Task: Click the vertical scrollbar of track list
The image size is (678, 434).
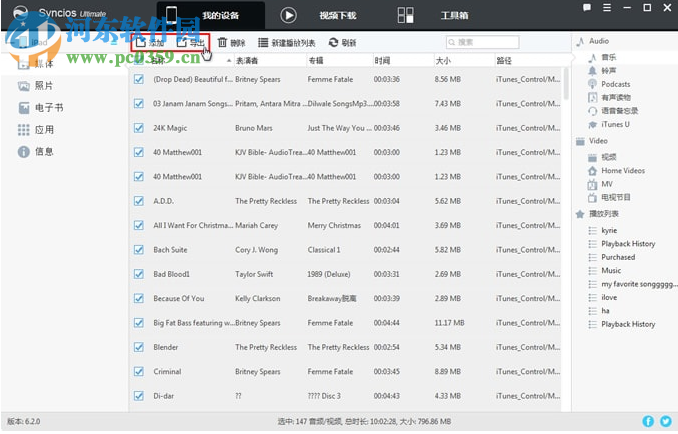Action: pos(566,83)
